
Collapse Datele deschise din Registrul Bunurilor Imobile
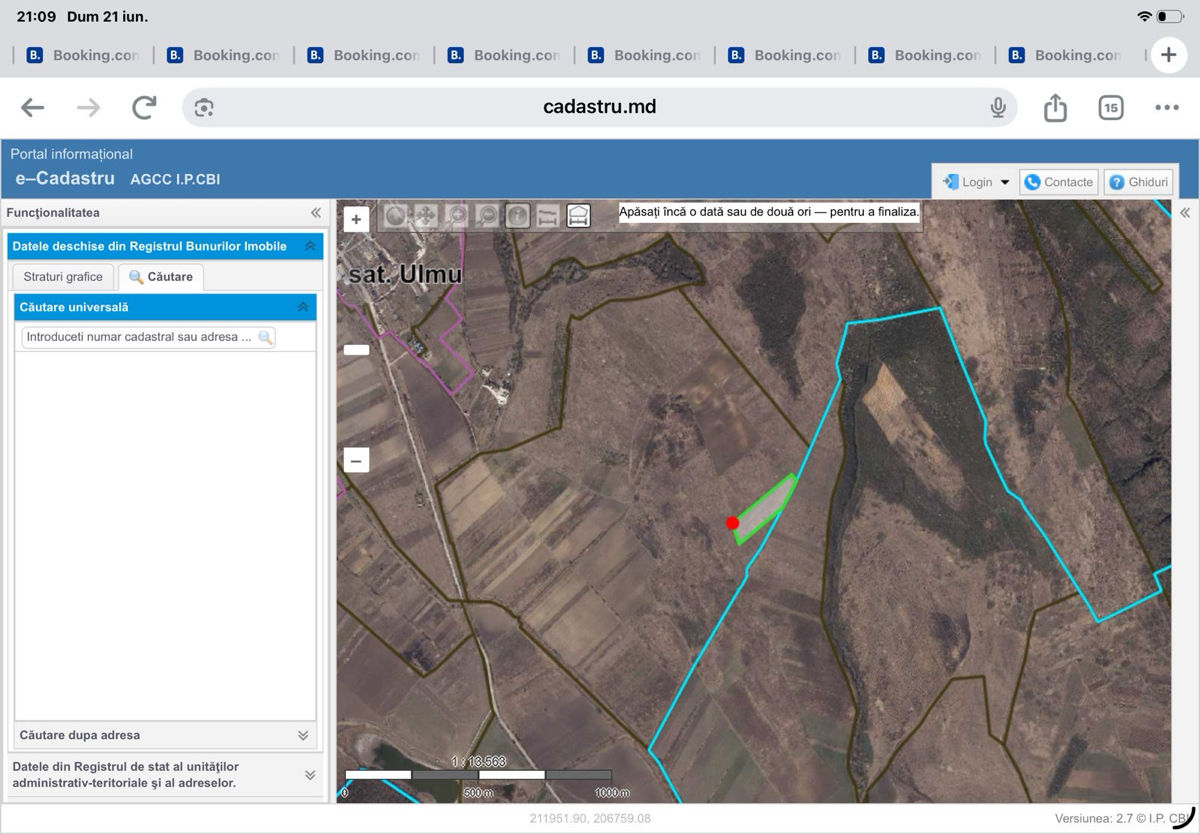310,246
